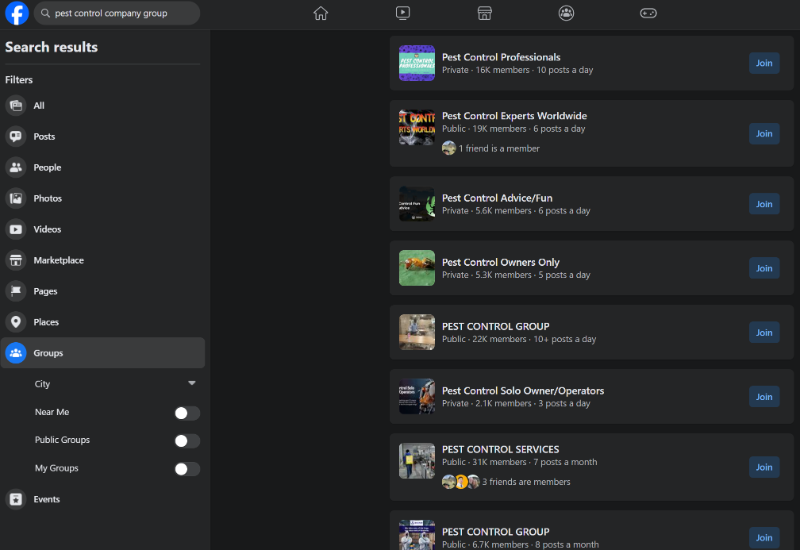Image resolution: width=800 pixels, height=550 pixels.
Task: Filter results by People
Action: pyautogui.click(x=47, y=167)
